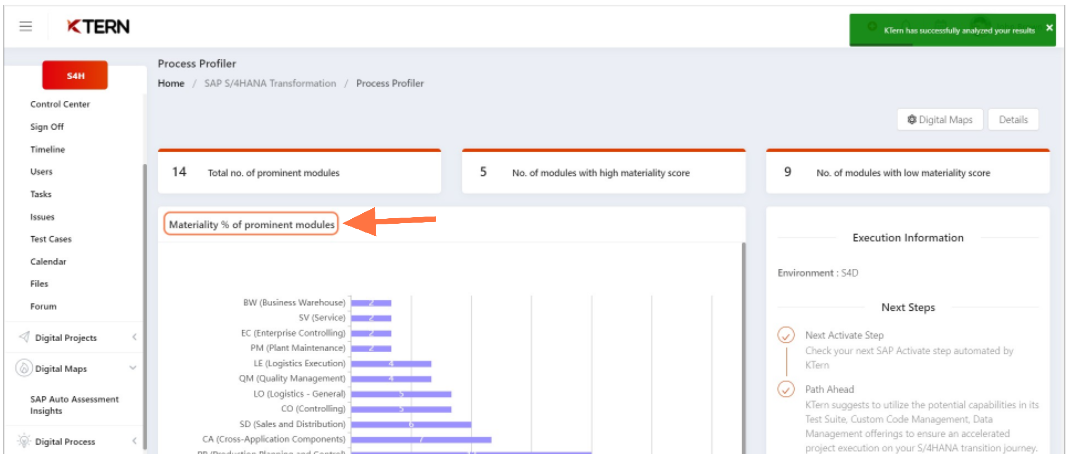Open Control Center in sidebar

60,104
